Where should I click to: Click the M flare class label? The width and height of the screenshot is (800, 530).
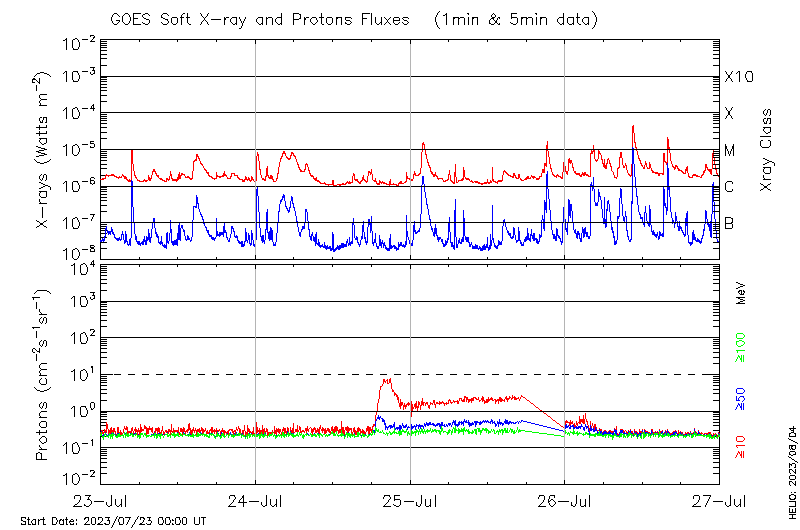tap(730, 151)
